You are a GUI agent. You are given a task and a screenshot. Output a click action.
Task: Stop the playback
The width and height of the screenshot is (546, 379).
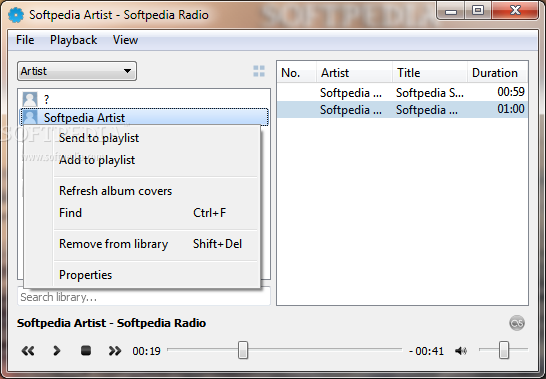pyautogui.click(x=86, y=350)
